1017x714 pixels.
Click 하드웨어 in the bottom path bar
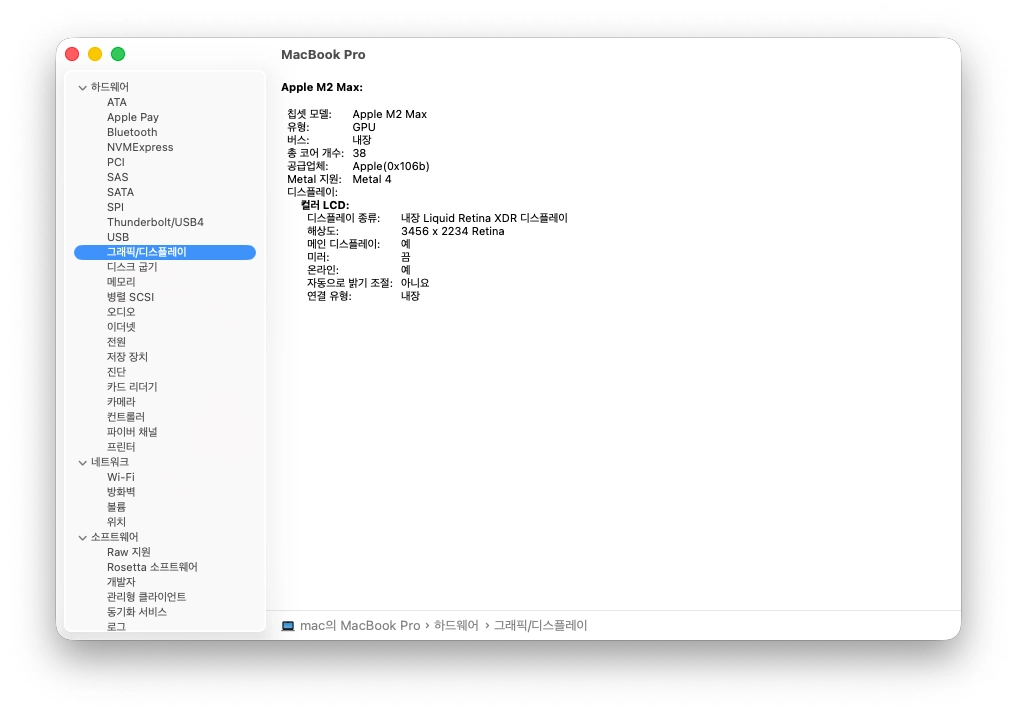(x=456, y=626)
